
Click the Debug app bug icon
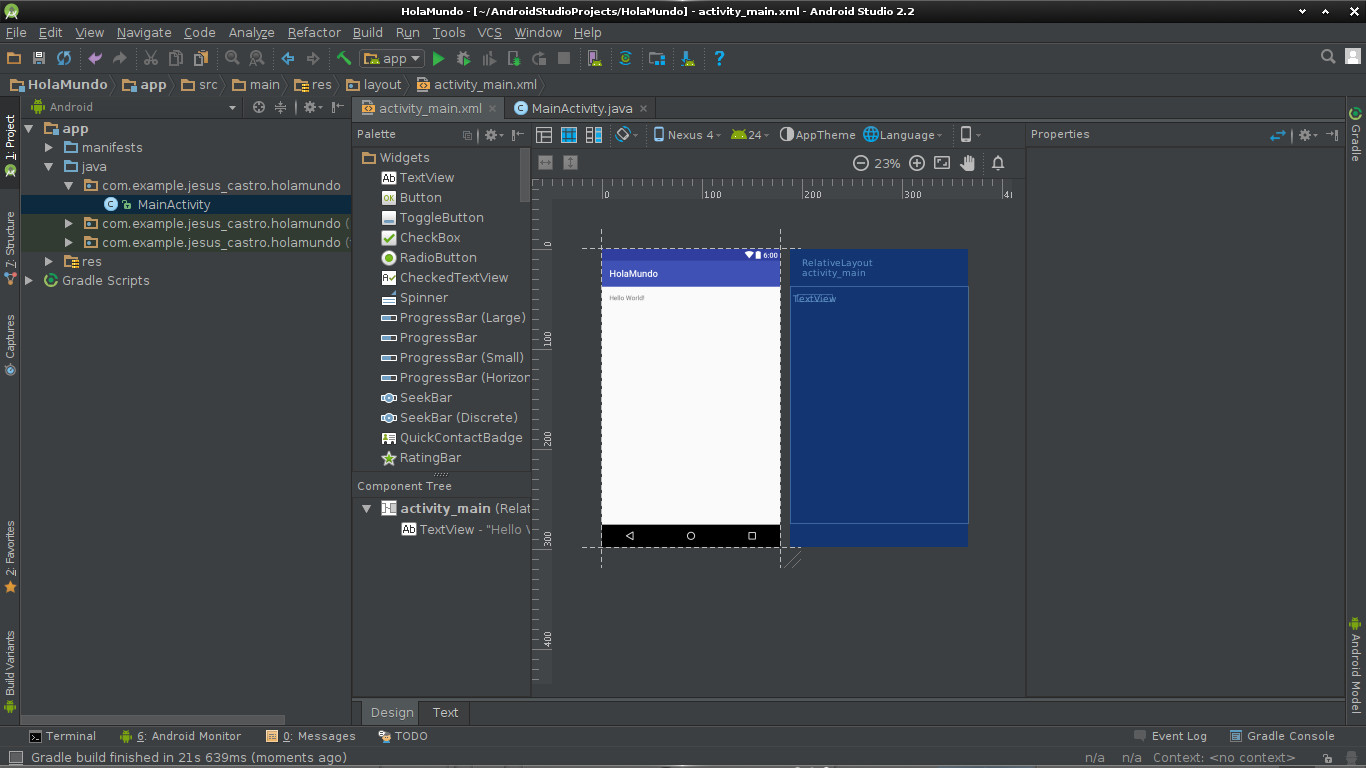point(463,59)
